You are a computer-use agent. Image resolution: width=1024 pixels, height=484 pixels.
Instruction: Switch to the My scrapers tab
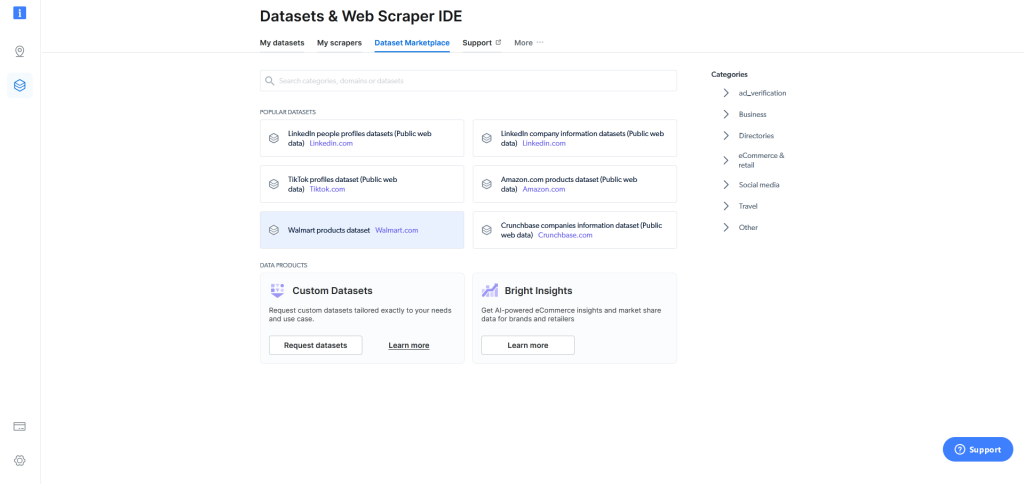(339, 43)
